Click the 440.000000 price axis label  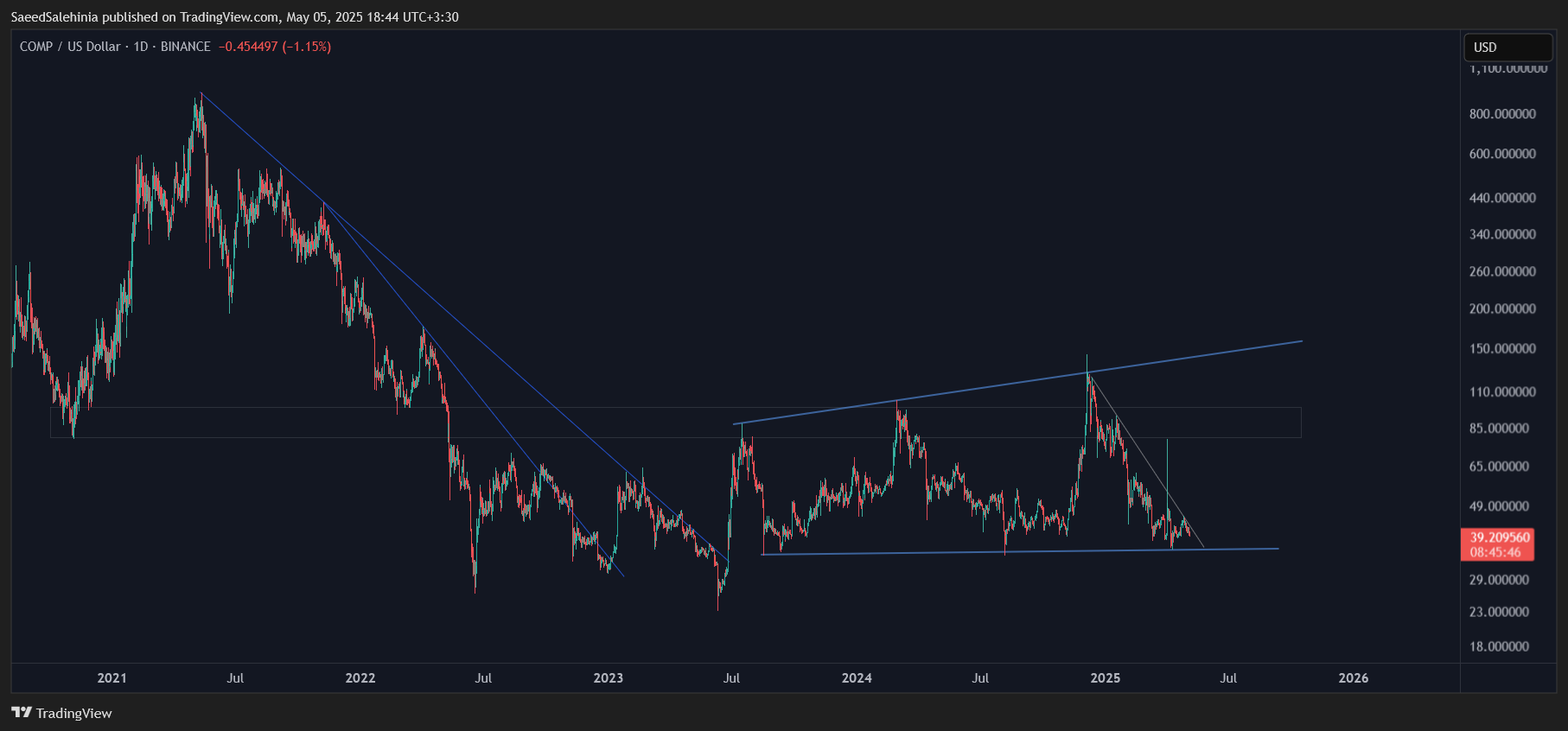[x=1503, y=198]
